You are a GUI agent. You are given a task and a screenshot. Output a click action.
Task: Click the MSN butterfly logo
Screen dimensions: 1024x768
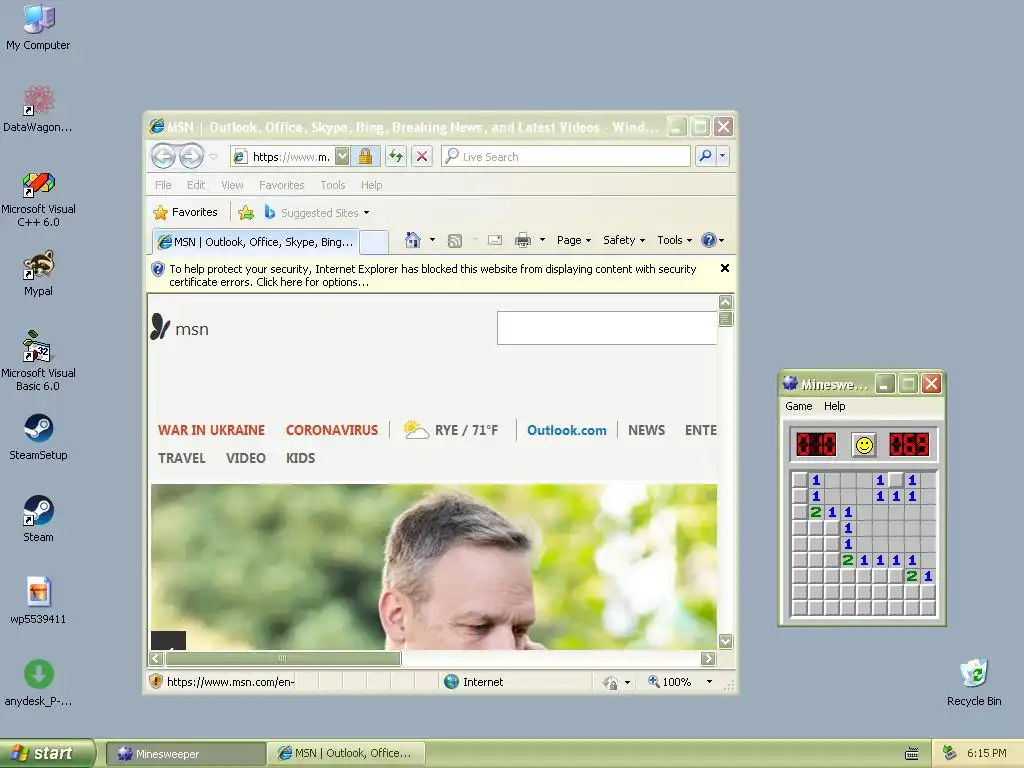pyautogui.click(x=159, y=327)
